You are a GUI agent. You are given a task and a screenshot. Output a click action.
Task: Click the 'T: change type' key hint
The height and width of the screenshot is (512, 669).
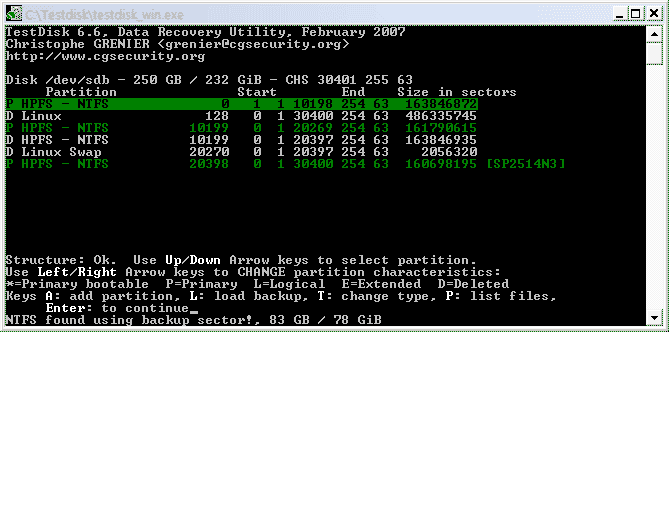377,296
